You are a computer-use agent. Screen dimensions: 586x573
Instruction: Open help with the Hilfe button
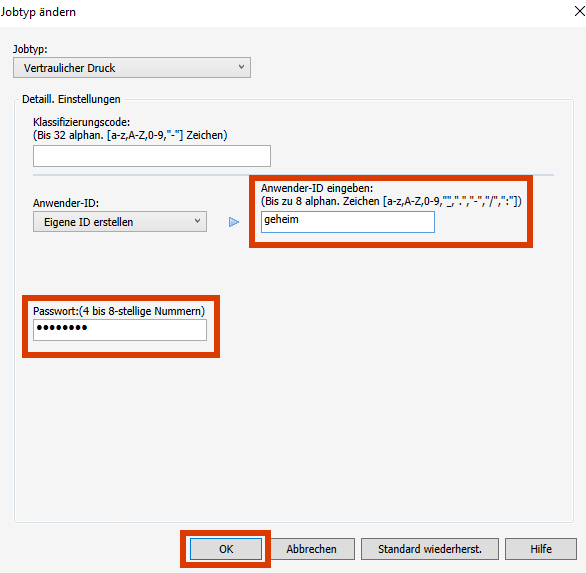pyautogui.click(x=541, y=549)
